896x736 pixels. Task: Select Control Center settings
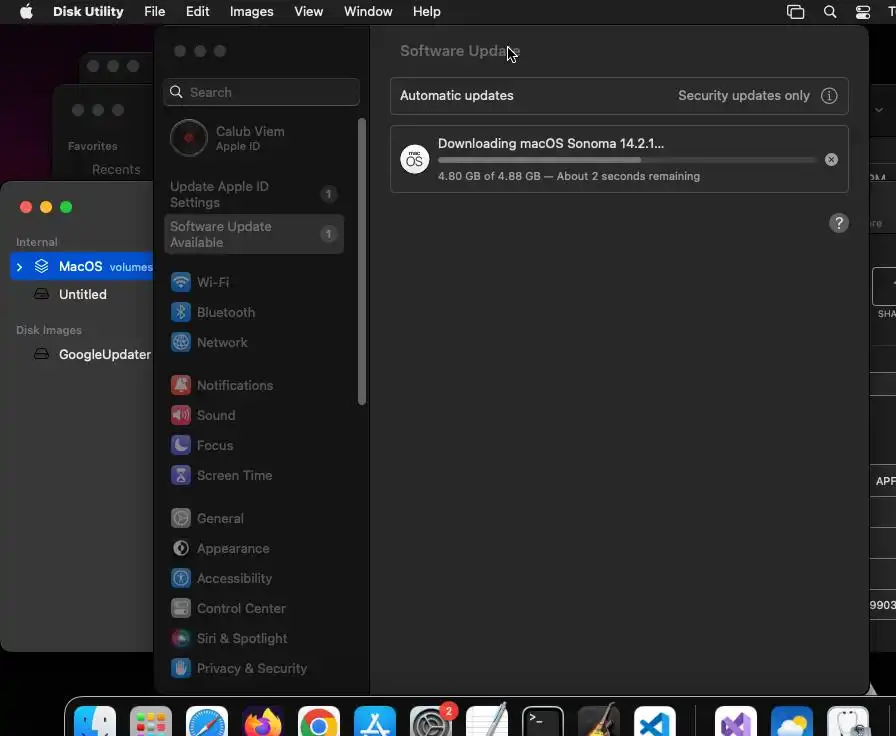[x=228, y=608]
